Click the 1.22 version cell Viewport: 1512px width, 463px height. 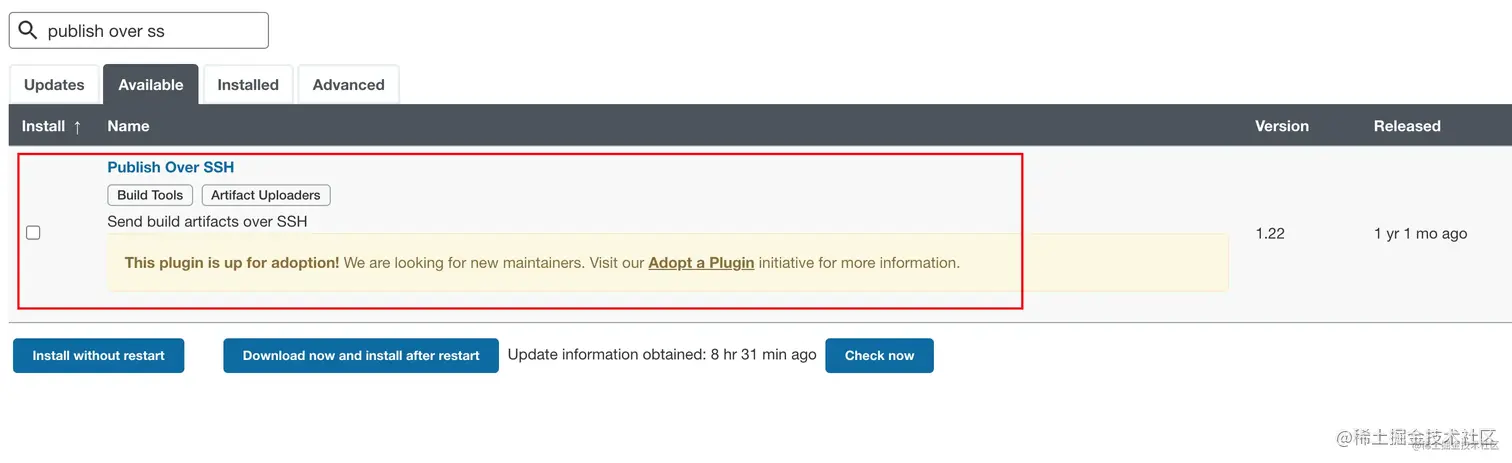[1270, 233]
